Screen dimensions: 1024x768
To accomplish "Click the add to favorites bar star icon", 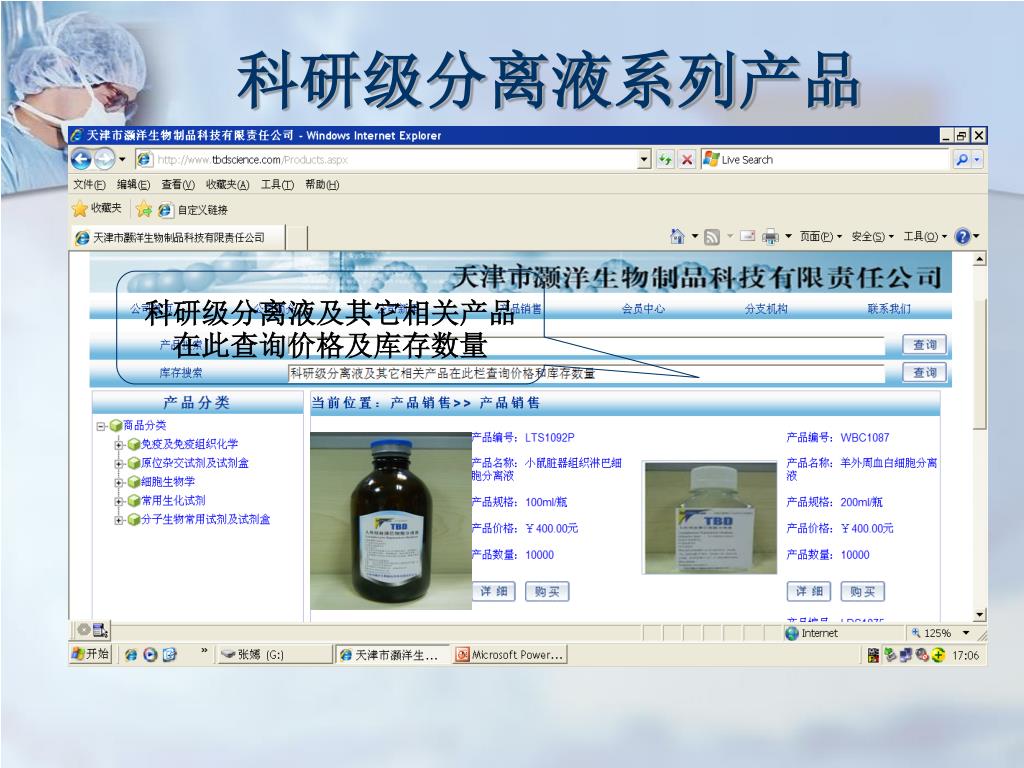I will 144,209.
